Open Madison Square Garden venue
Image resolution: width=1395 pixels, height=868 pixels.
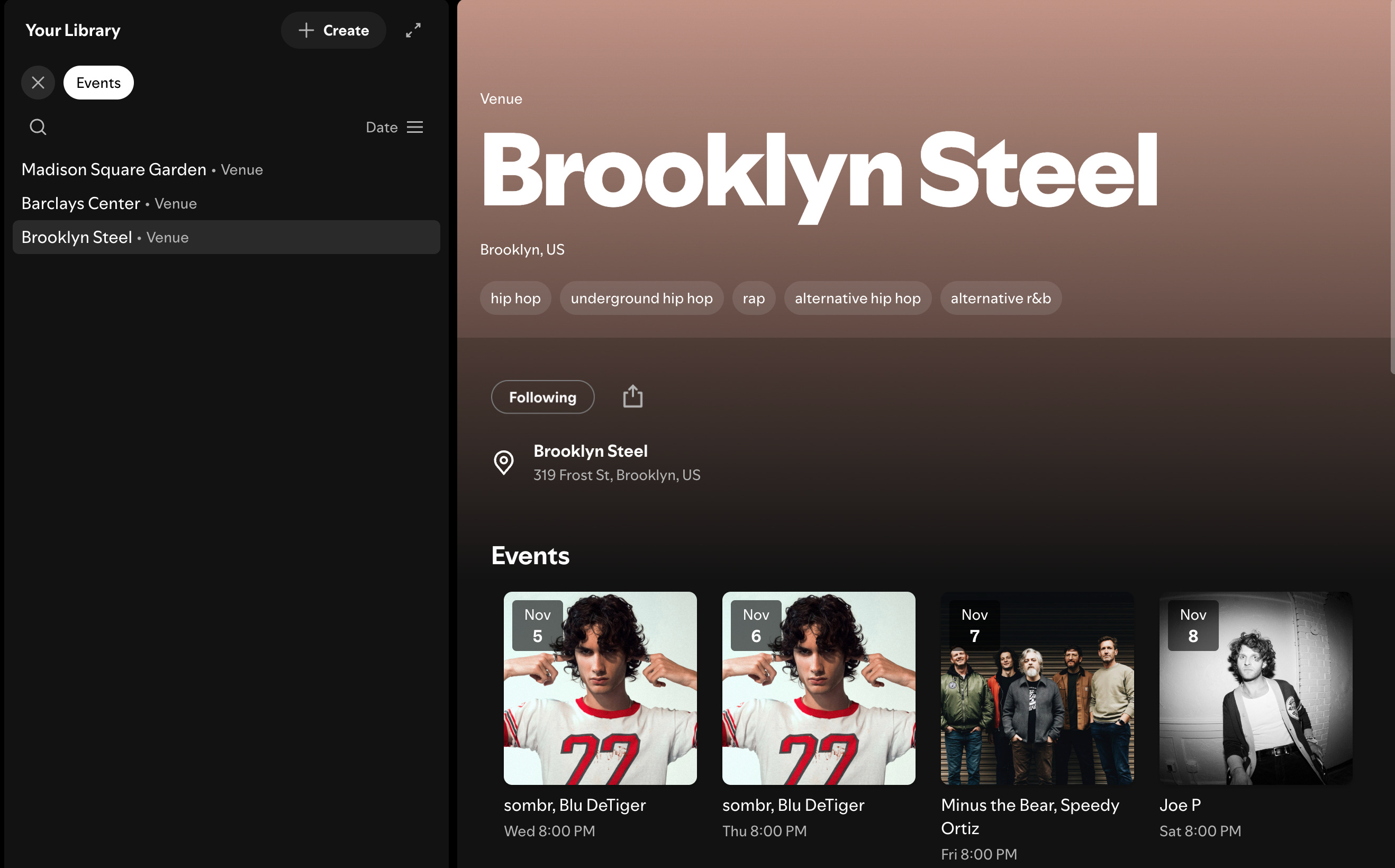coord(114,169)
